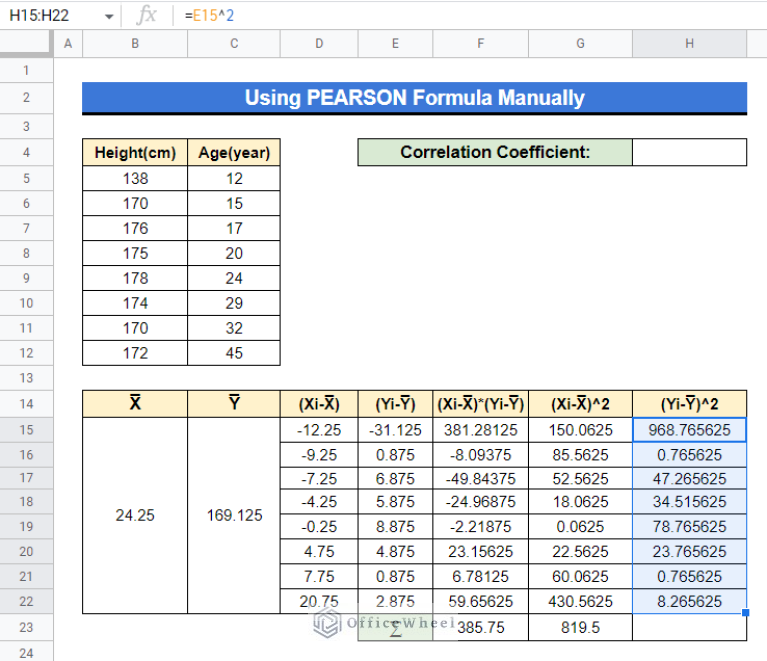Select age cell with value 12
The width and height of the screenshot is (767, 661).
(234, 179)
